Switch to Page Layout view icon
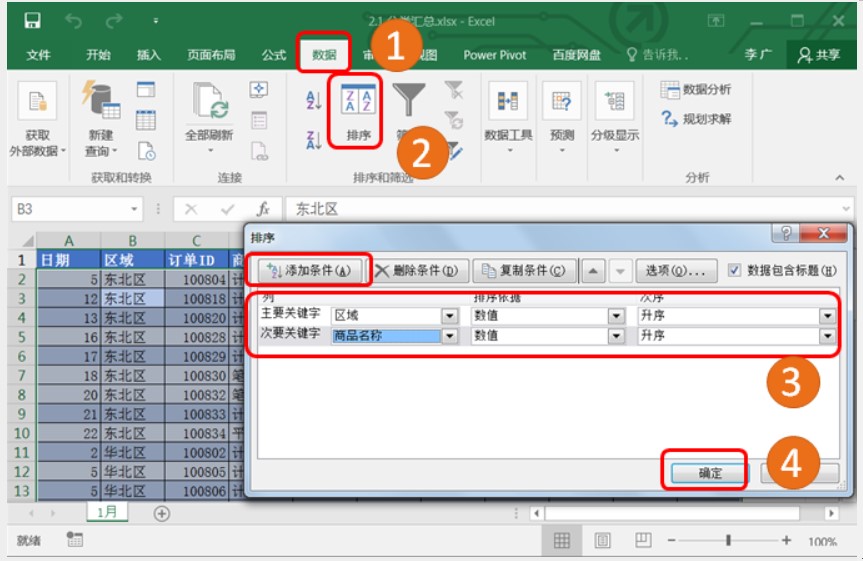 (x=602, y=541)
